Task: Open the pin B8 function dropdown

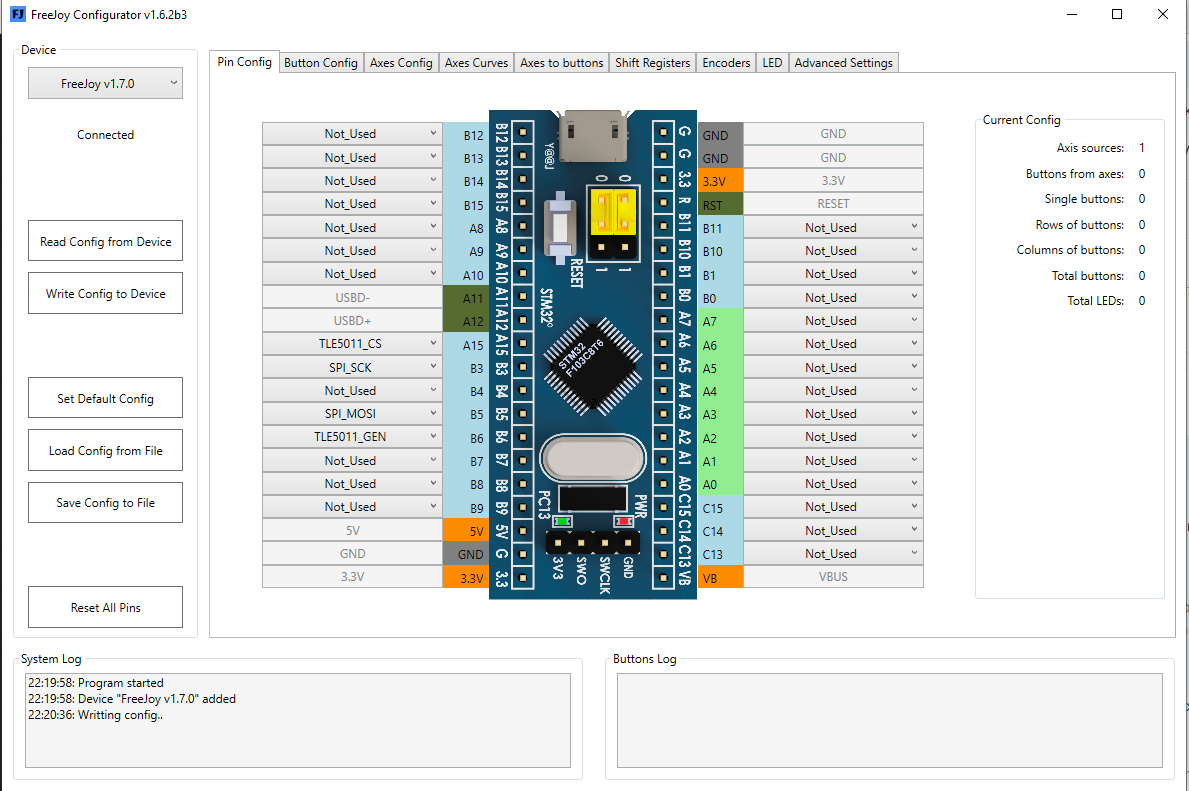Action: [x=352, y=484]
